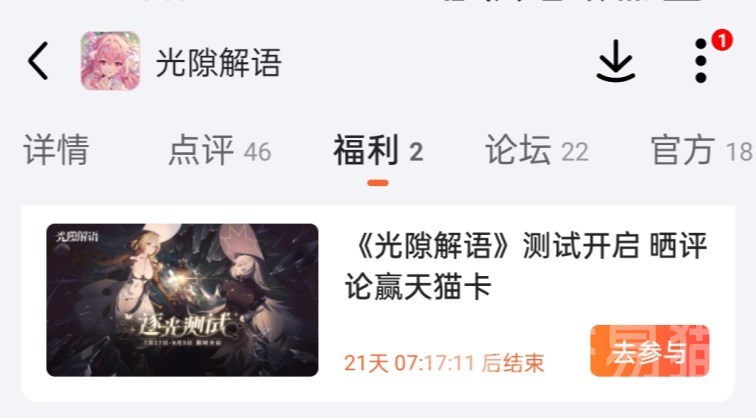Tap the red notification badge showing 1

click(x=722, y=40)
